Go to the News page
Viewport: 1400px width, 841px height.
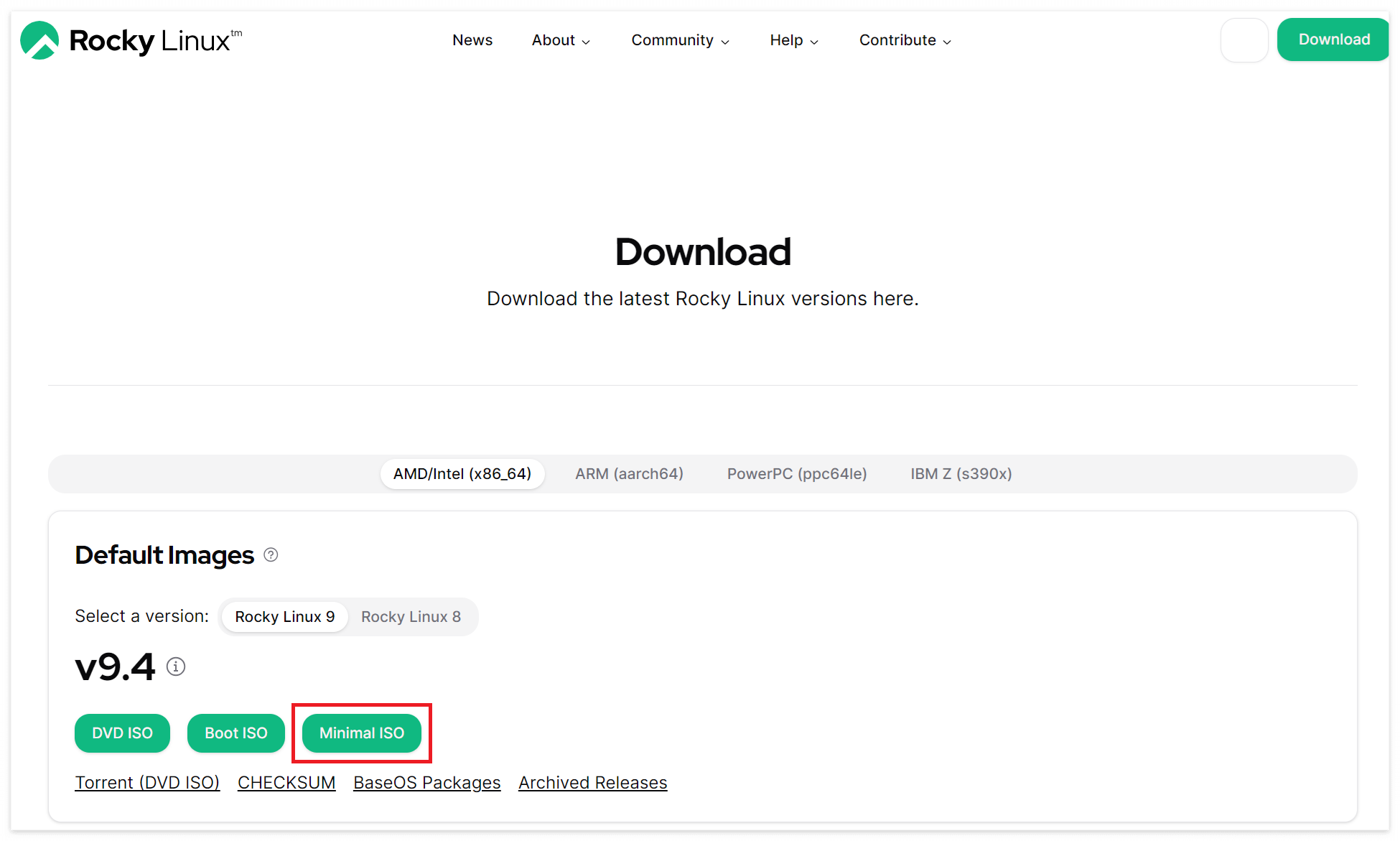(472, 40)
